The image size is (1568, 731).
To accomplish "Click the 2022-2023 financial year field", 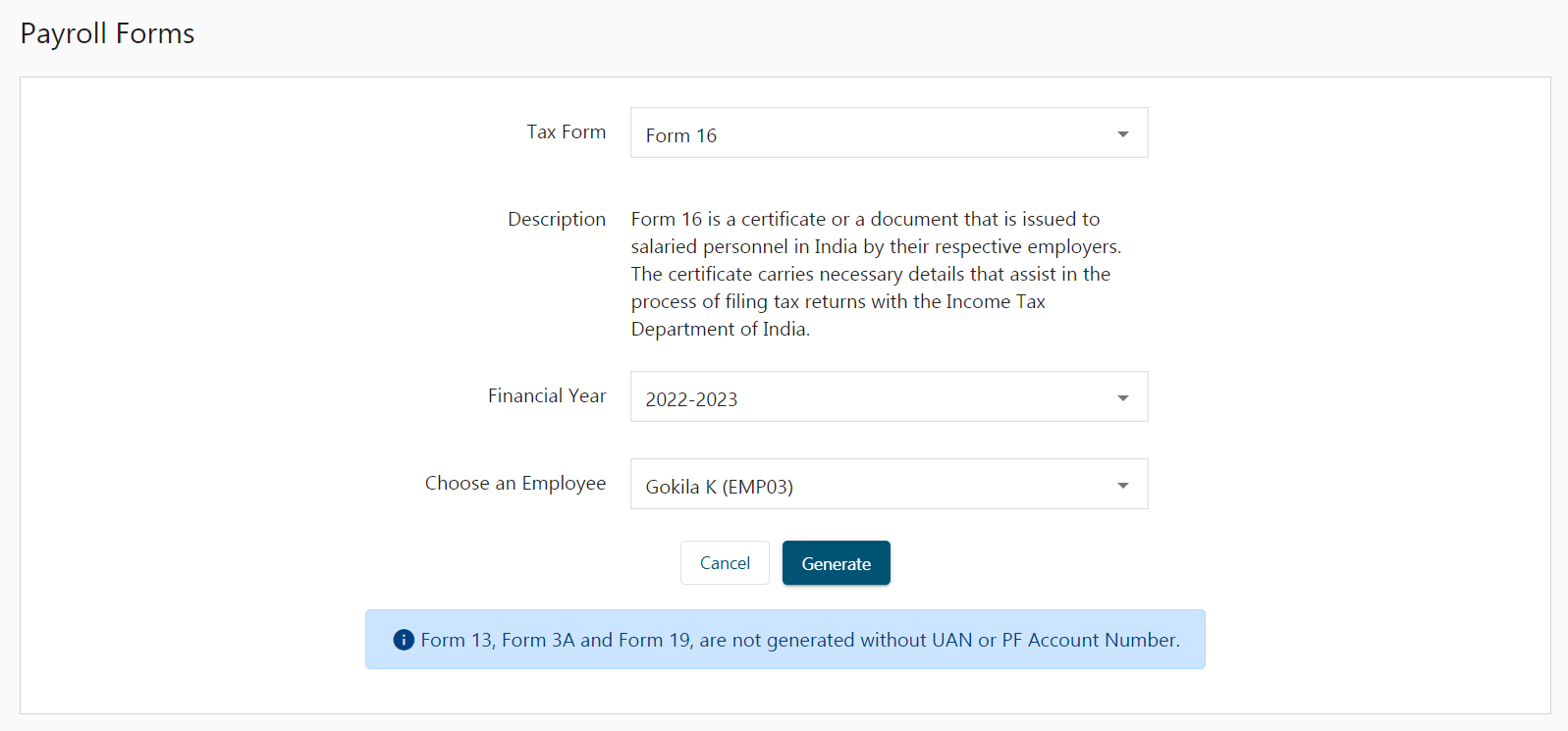I will tap(889, 396).
